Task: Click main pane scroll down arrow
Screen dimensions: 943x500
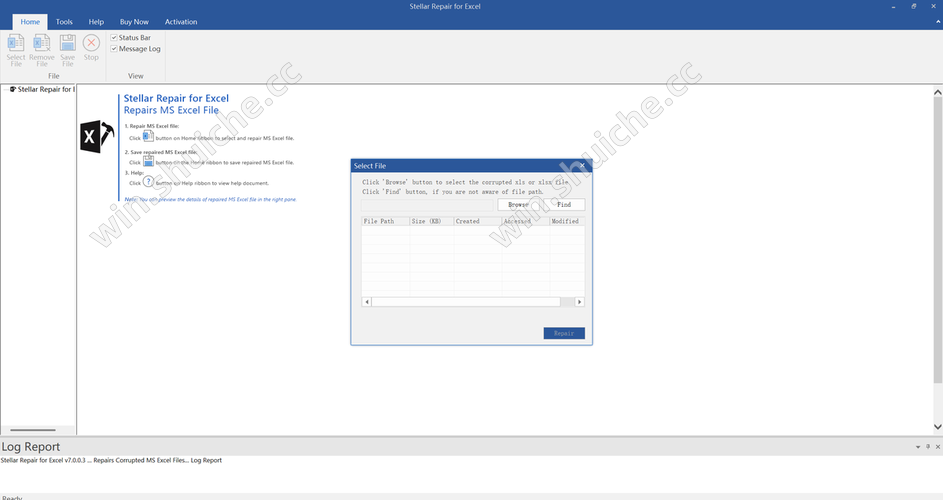Action: pos(938,427)
